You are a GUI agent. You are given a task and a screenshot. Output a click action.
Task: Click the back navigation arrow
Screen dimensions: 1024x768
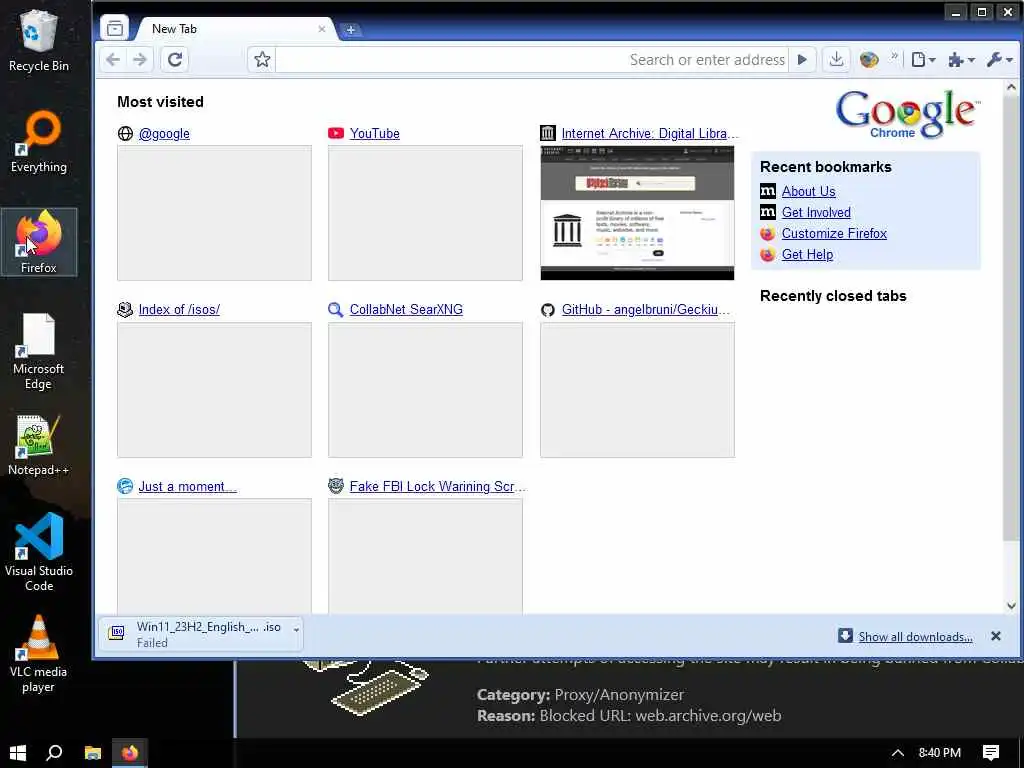[x=112, y=60]
